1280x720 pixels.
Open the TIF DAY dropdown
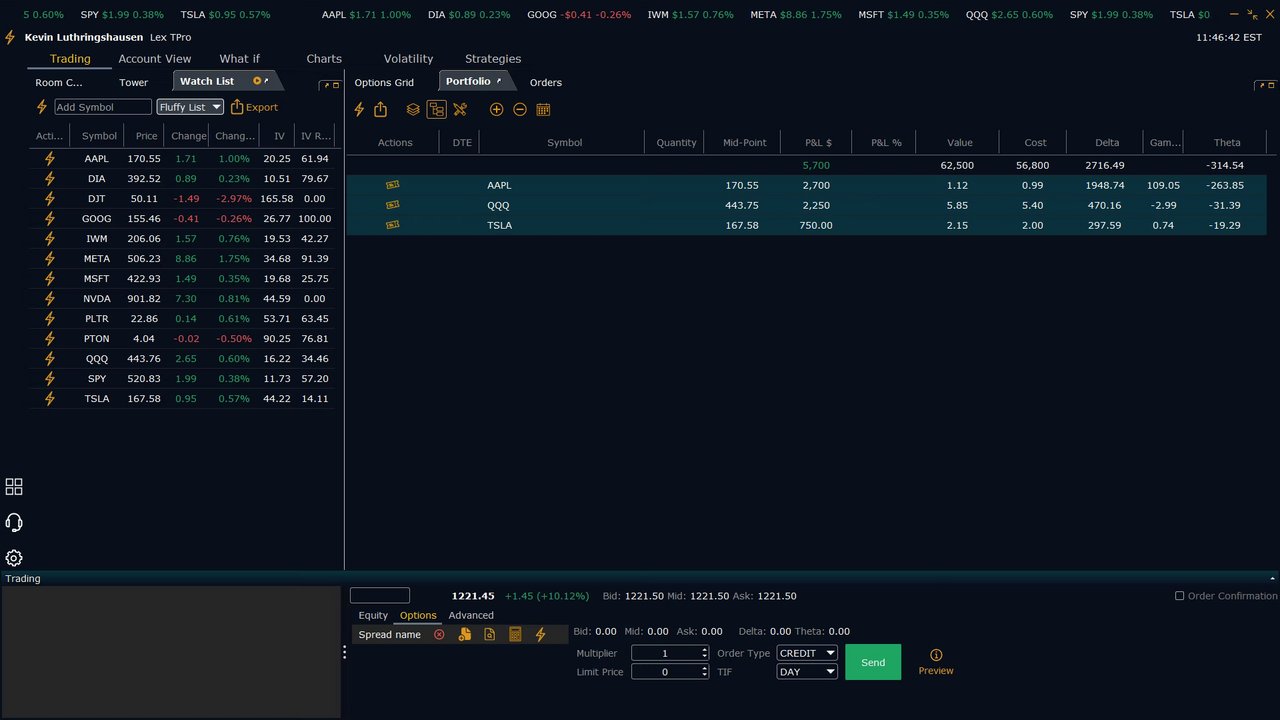(807, 672)
